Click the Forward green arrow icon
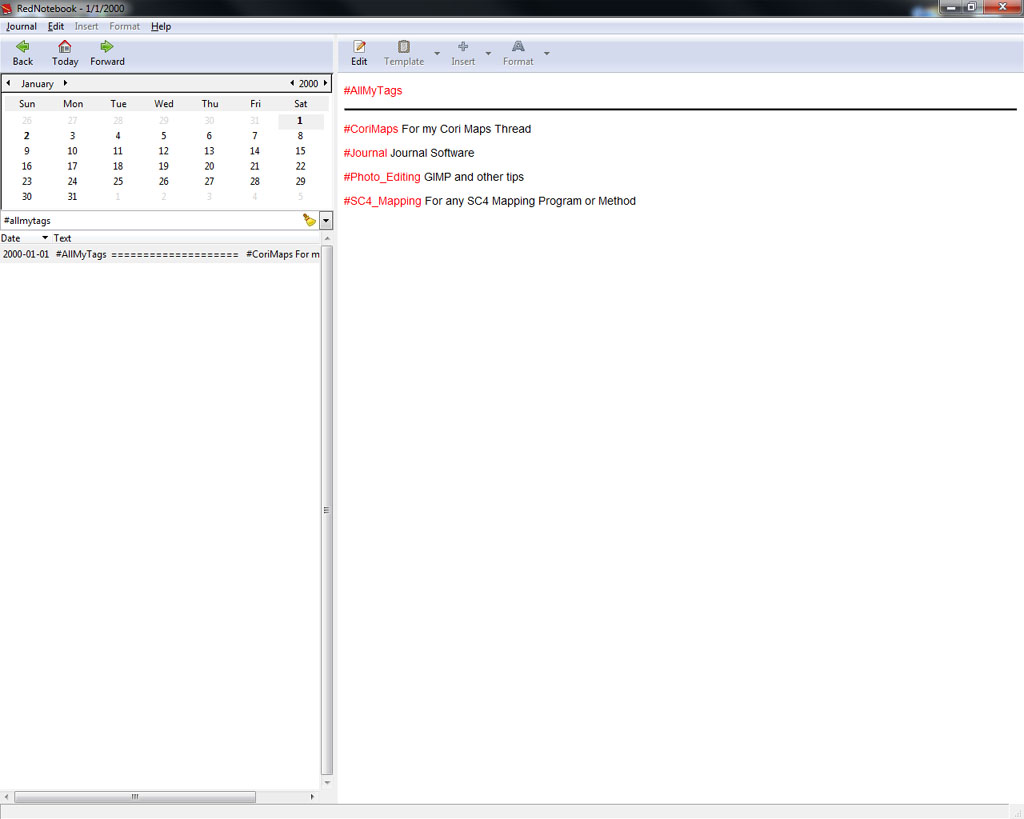Image resolution: width=1024 pixels, height=819 pixels. coord(106,46)
